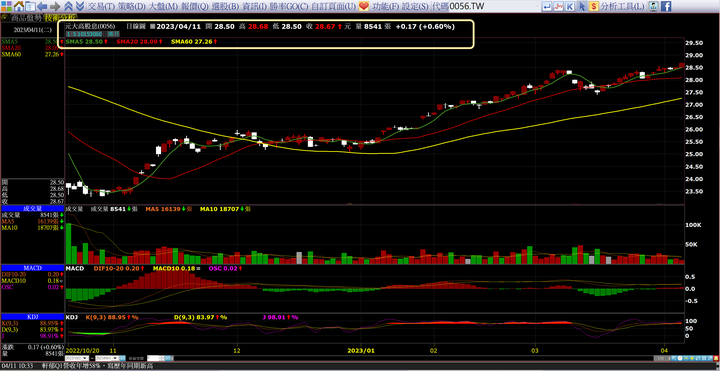Click the news ticker in status bar
This screenshot has width=720, height=371.
tap(98, 366)
